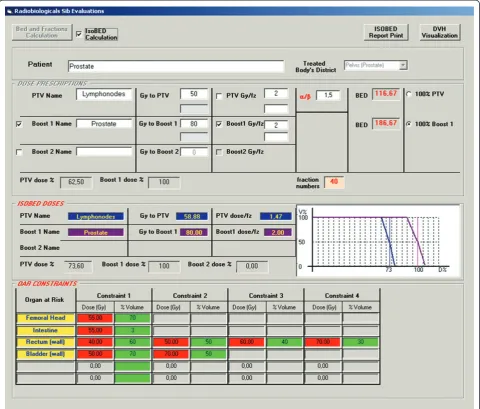Click the Patient name field
Screen dimensions: 480x409
(x=176, y=66)
